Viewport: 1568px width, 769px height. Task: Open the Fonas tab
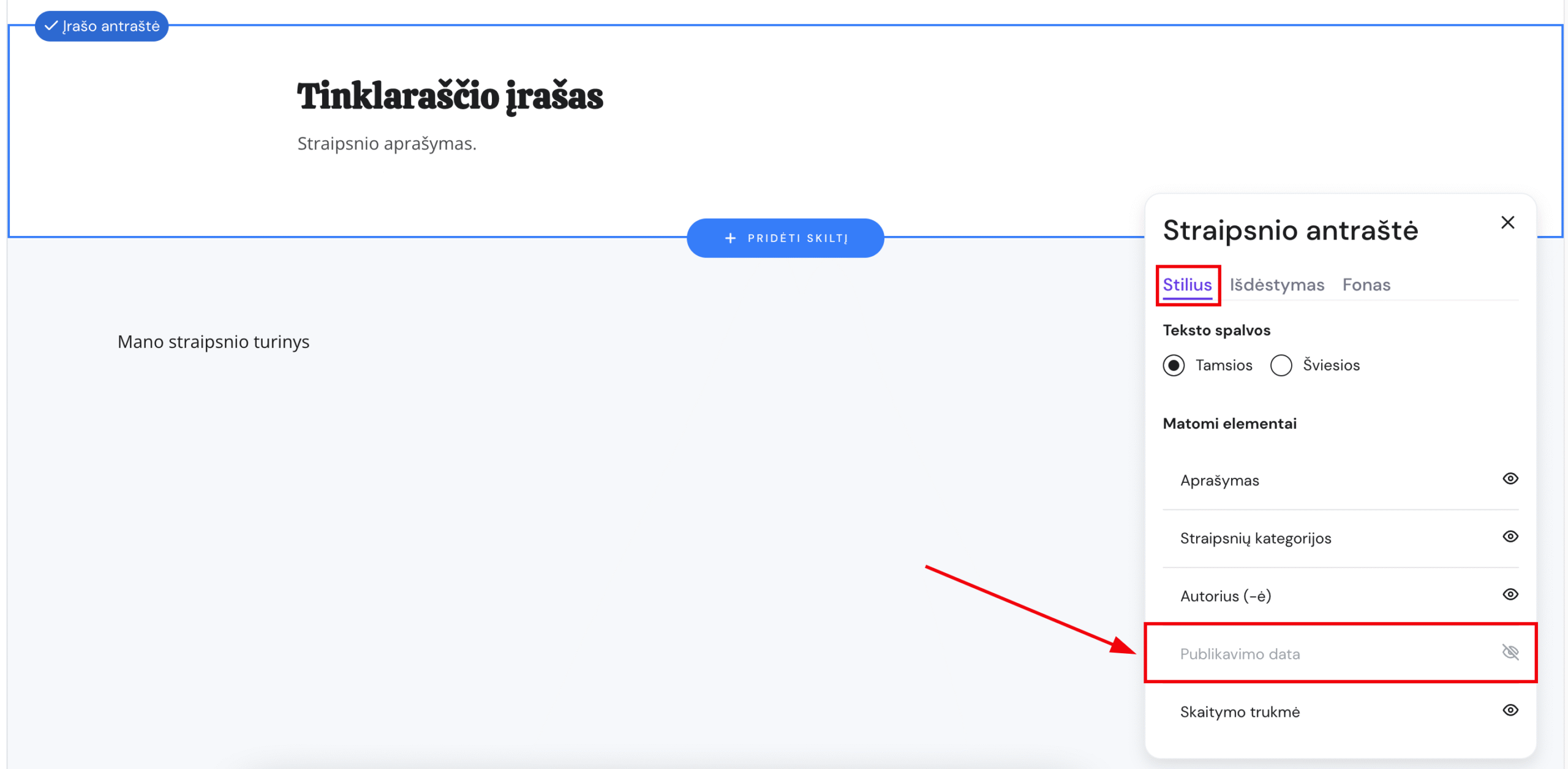click(1366, 284)
